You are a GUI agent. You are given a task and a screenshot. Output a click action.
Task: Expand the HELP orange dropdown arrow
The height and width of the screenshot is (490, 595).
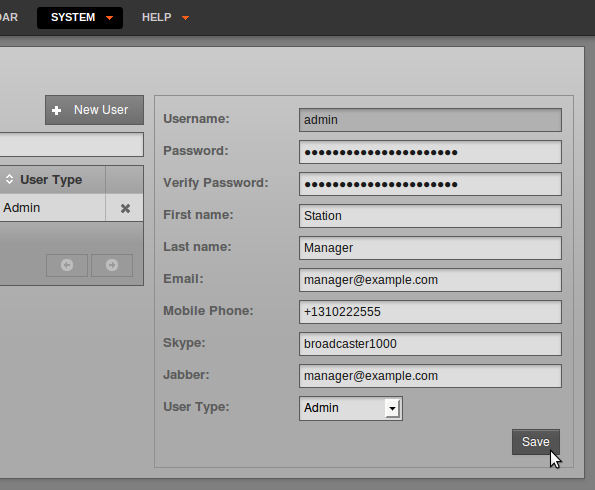185,18
